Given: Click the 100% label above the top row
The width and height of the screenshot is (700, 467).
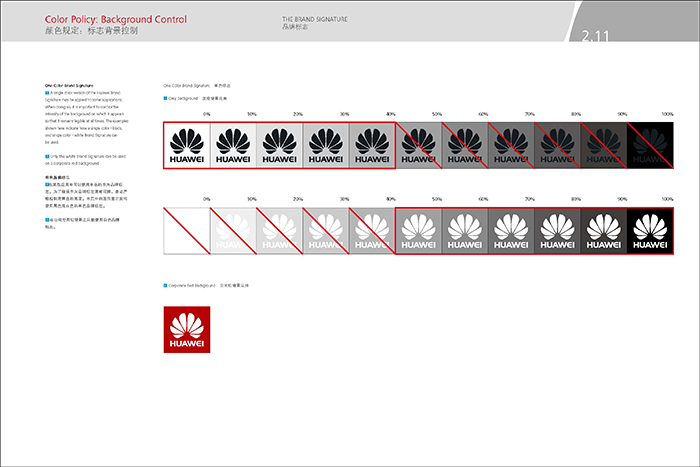Looking at the screenshot, I should tap(667, 115).
